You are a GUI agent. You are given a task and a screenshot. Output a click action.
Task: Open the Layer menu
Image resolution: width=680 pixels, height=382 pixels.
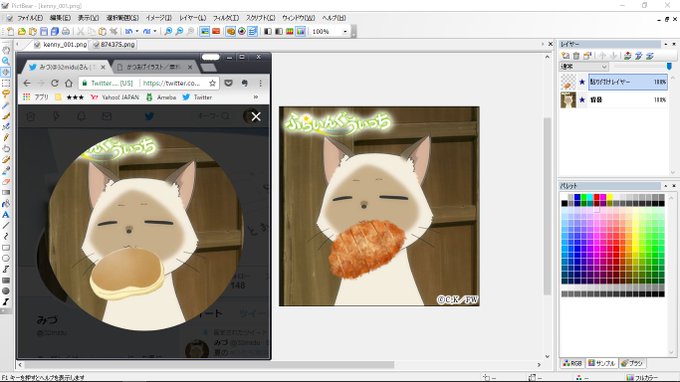[x=193, y=18]
